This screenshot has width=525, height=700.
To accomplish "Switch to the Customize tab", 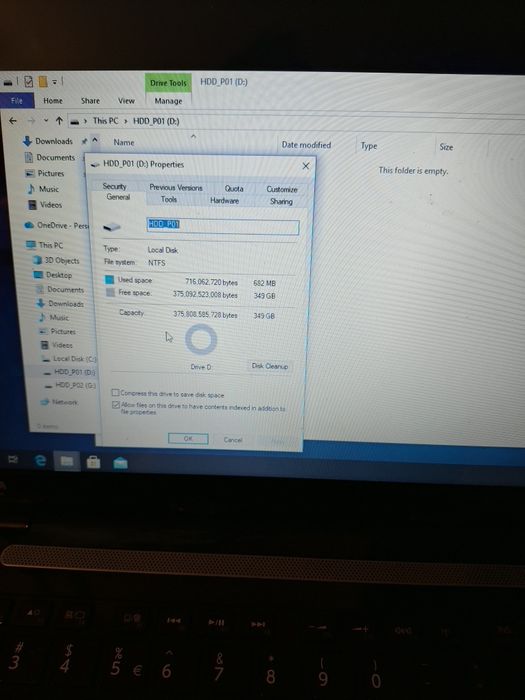I will pos(282,189).
